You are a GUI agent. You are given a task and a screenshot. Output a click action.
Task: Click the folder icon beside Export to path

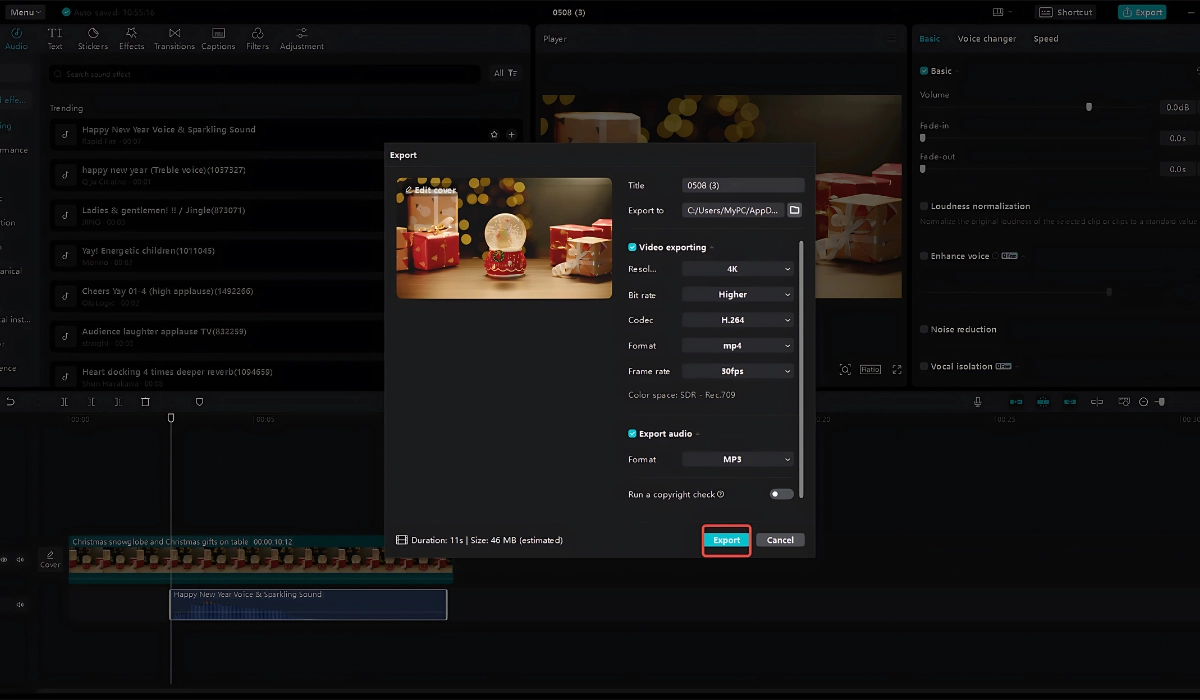pyautogui.click(x=795, y=211)
